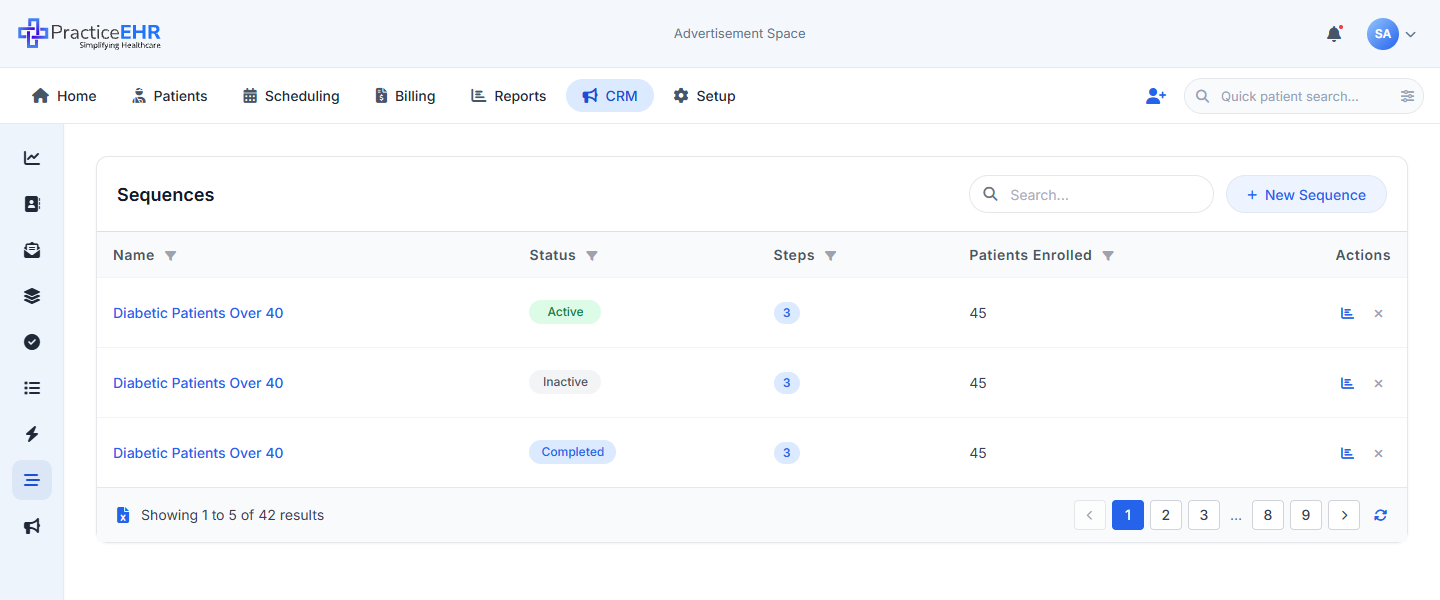
Task: Go to the next page arrow
Action: click(x=1344, y=515)
